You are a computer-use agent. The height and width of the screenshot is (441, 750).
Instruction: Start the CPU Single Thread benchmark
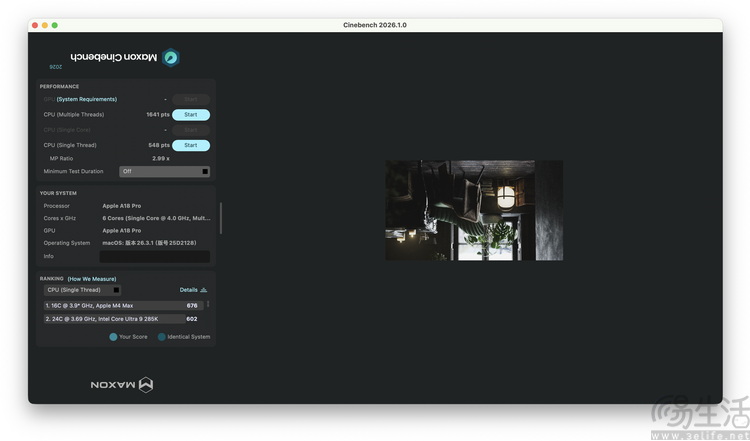pos(190,146)
